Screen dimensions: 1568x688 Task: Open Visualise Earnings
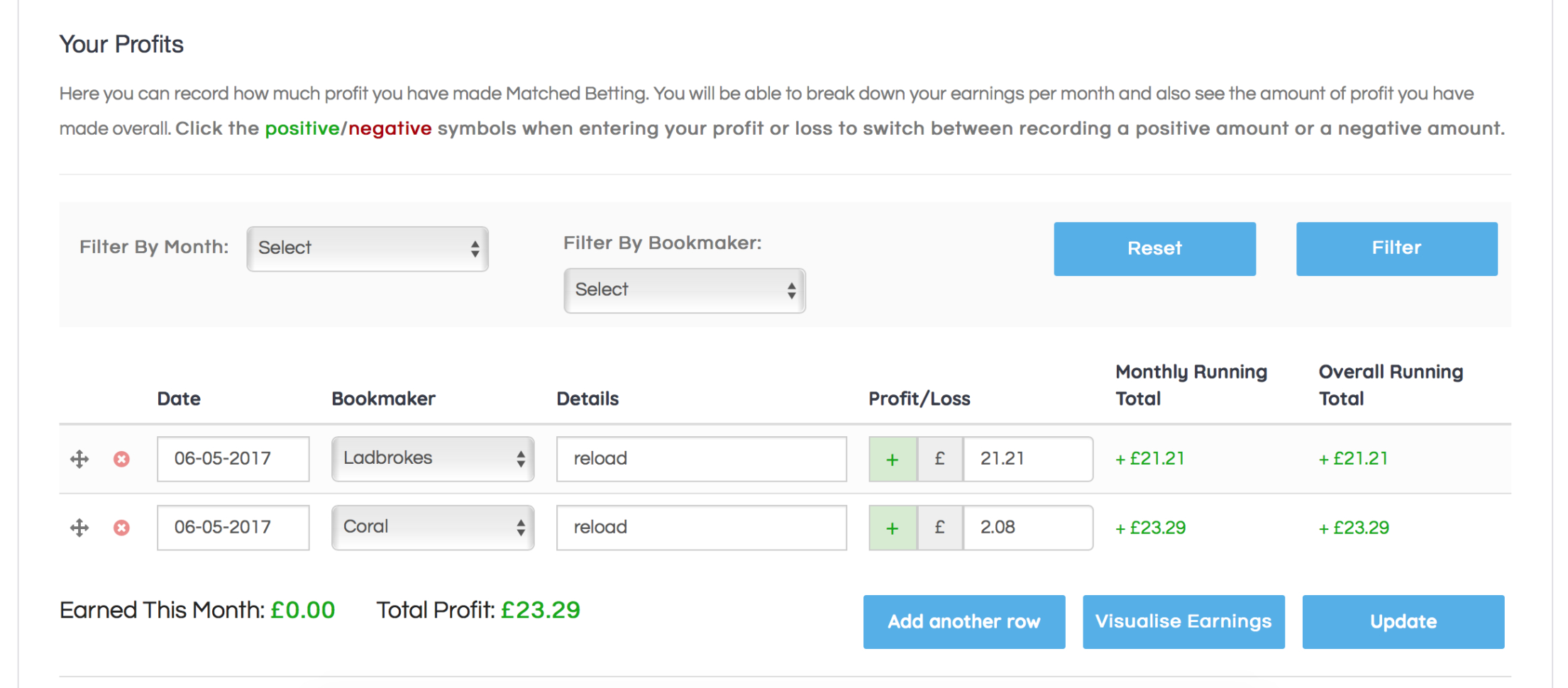(1183, 622)
